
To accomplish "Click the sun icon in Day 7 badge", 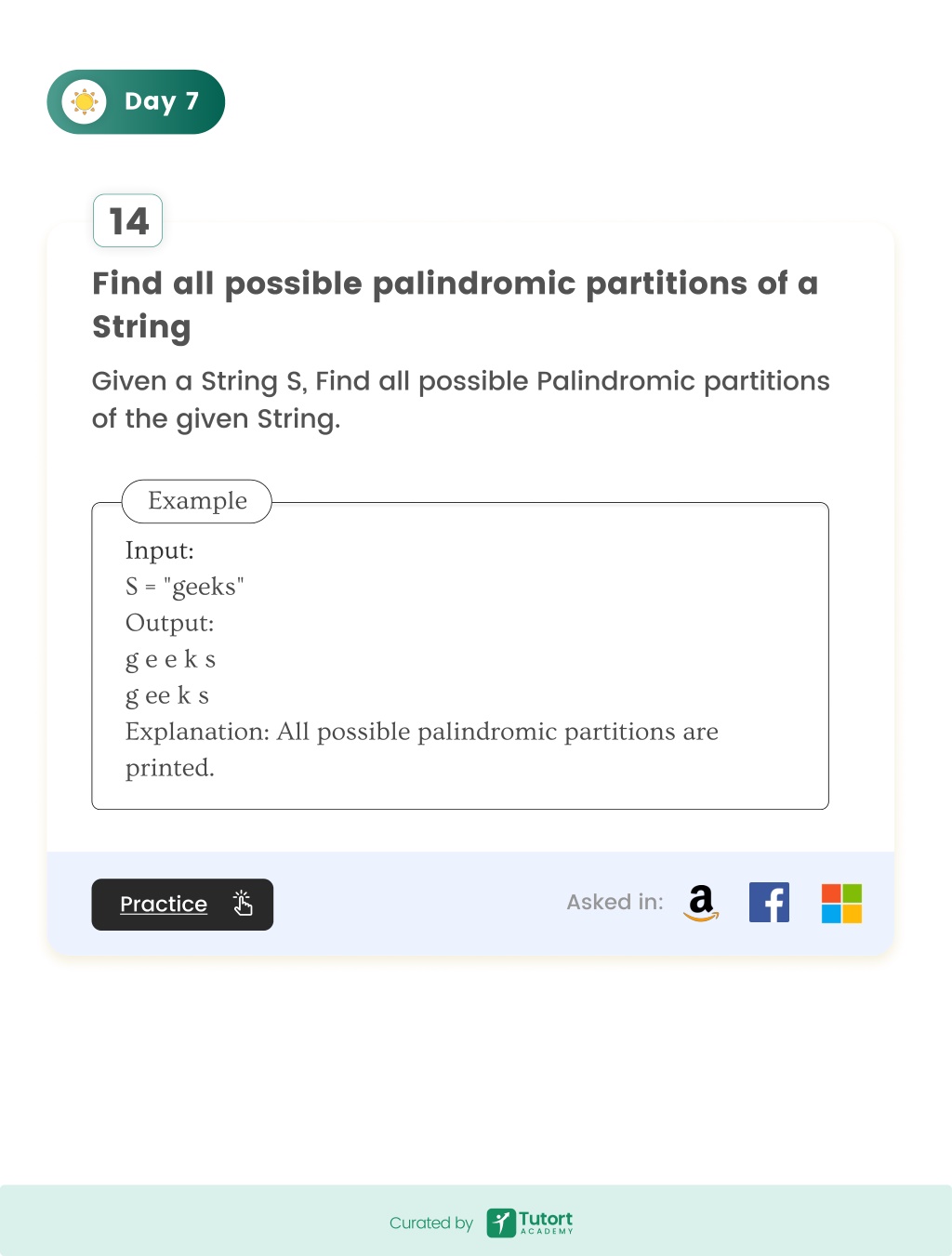I will point(85,101).
